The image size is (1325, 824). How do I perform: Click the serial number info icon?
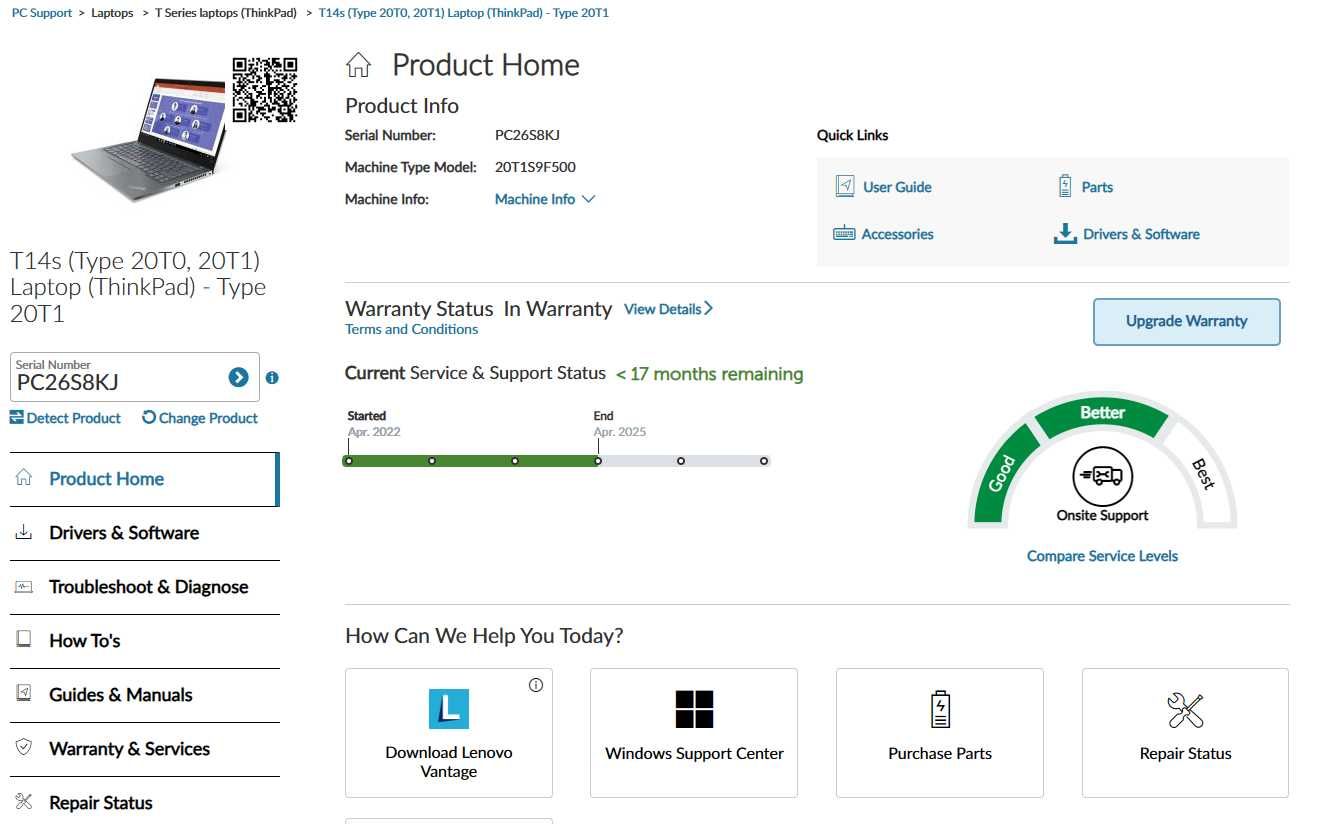coord(272,378)
